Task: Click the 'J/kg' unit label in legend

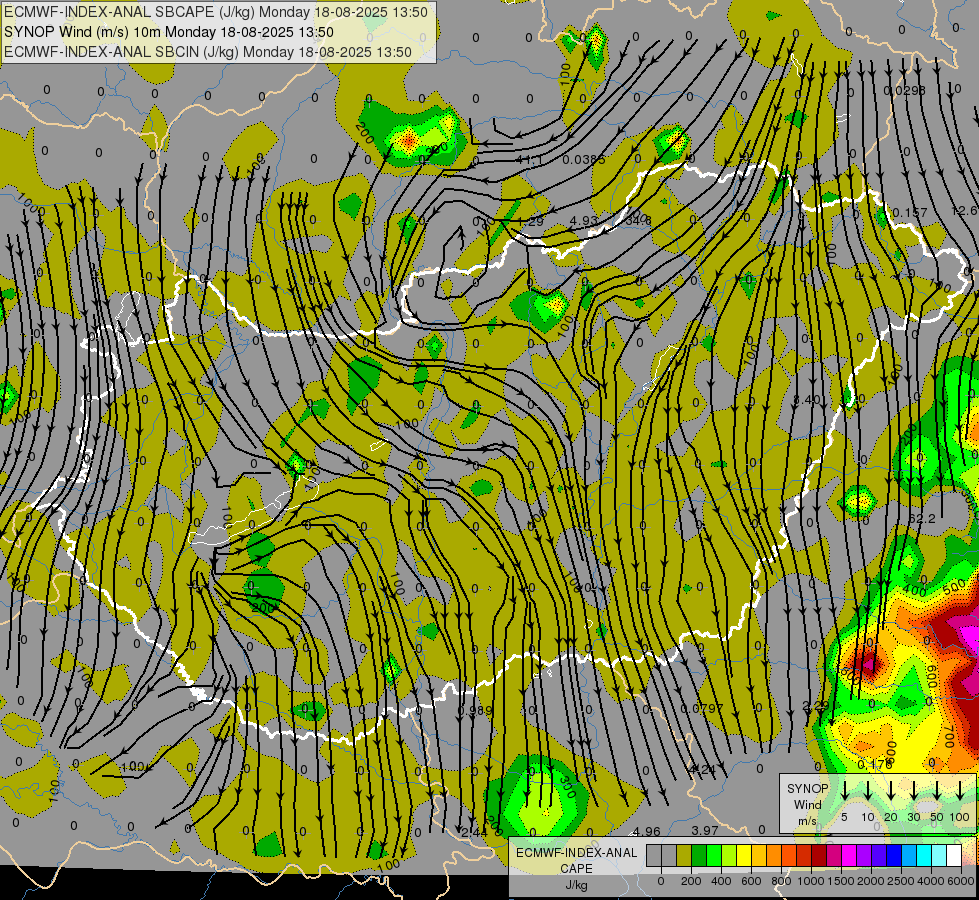Action: [576, 885]
